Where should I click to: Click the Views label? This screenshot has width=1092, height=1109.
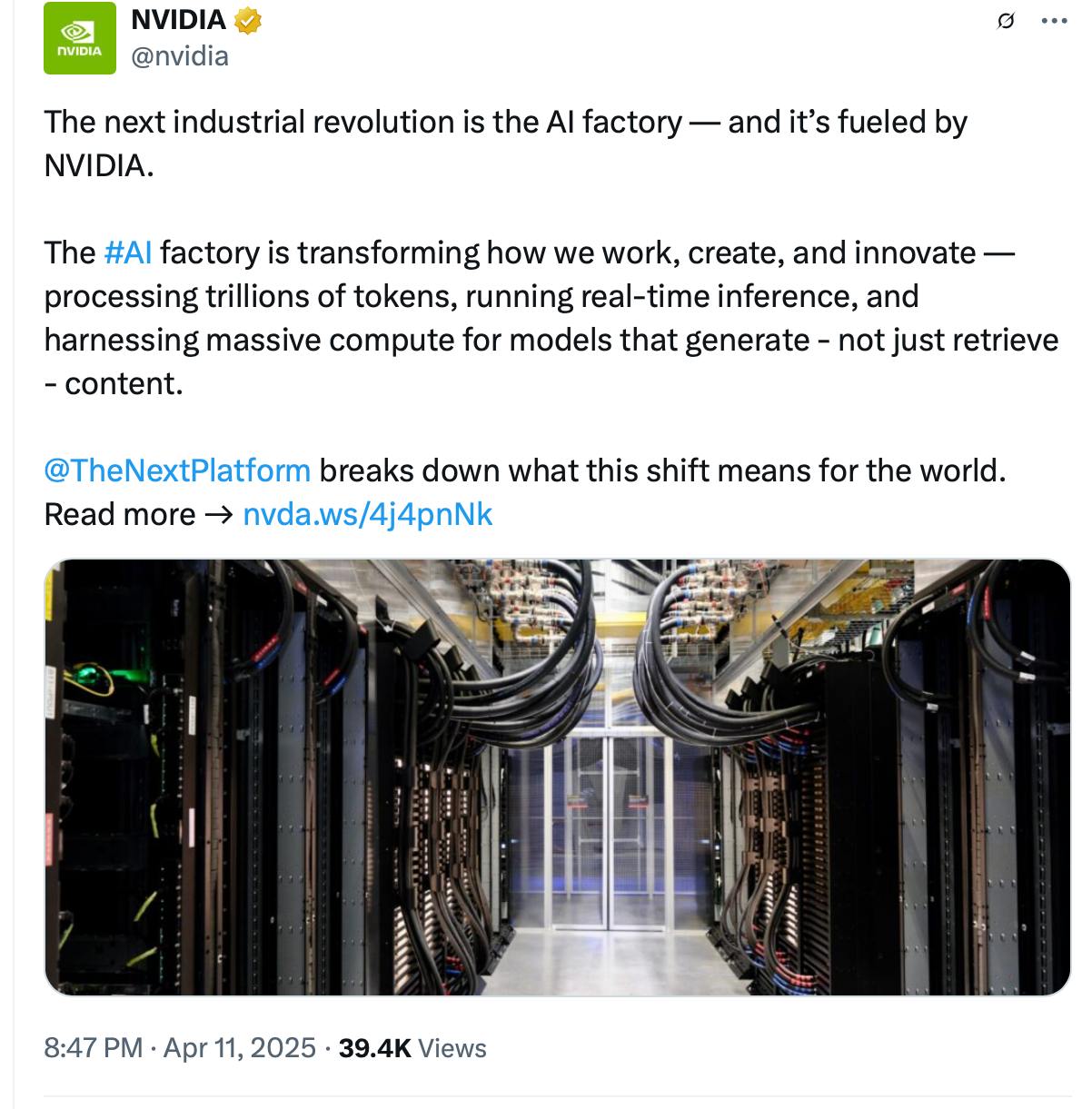click(453, 1048)
